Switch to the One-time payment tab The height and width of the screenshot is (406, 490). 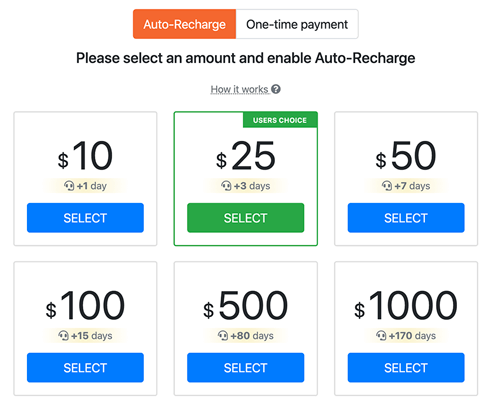pos(297,24)
